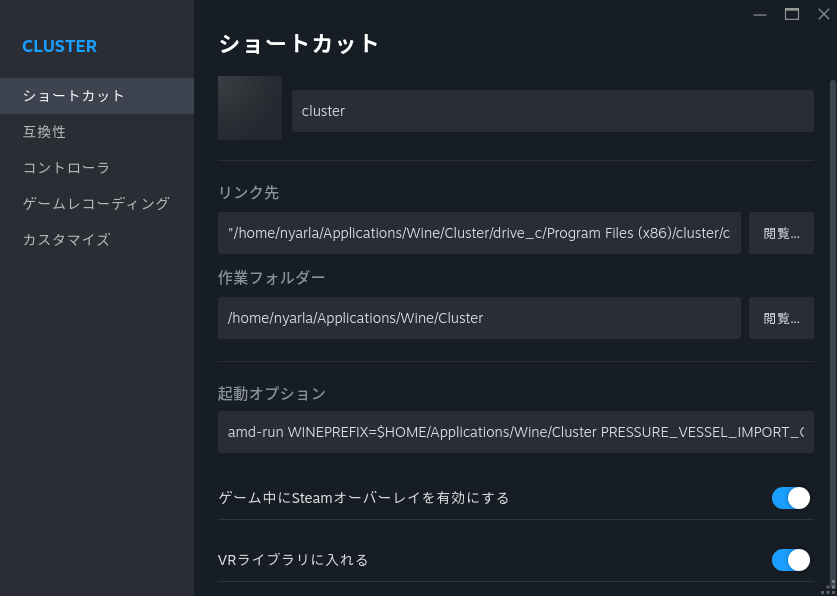This screenshot has height=596, width=837.
Task: Click the CLUSTER title in sidebar
Action: (x=60, y=46)
